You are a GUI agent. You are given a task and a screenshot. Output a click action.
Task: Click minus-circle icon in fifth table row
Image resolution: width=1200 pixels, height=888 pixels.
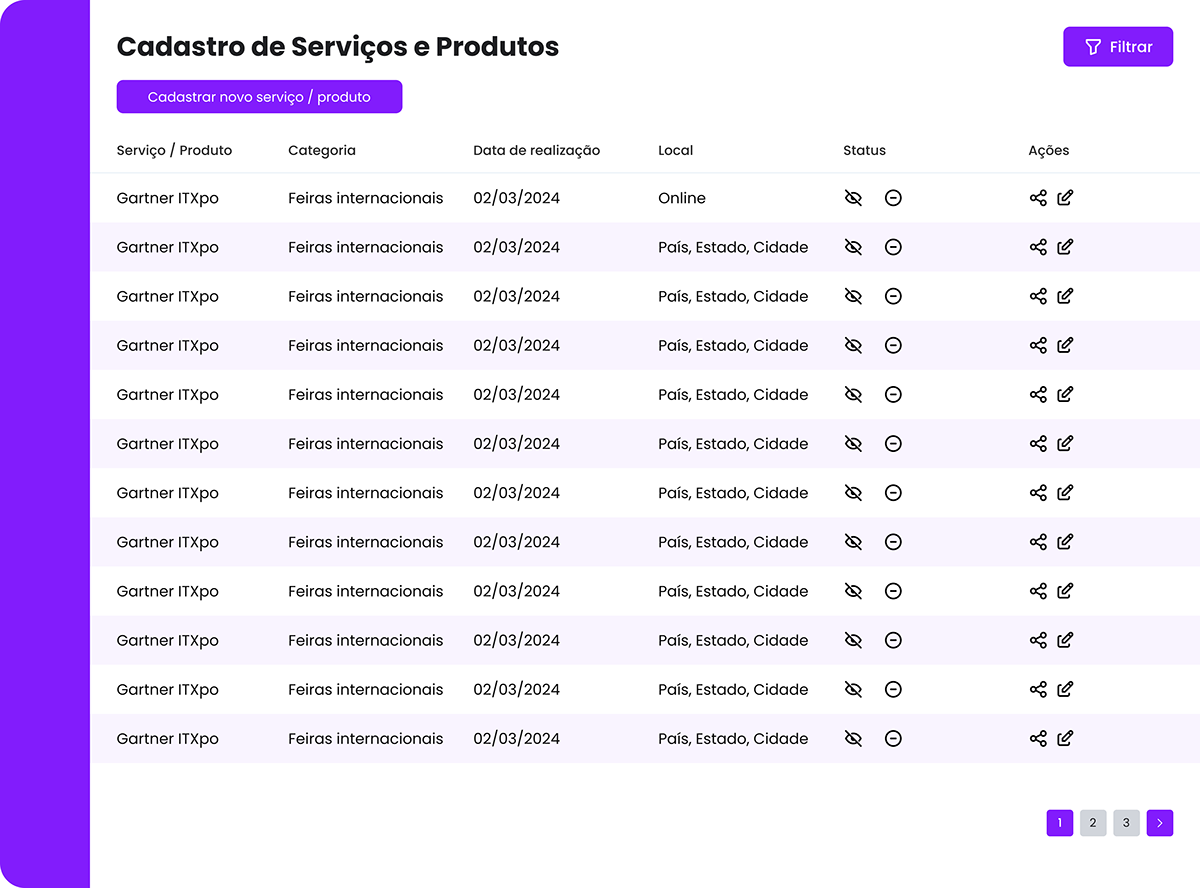(x=893, y=394)
